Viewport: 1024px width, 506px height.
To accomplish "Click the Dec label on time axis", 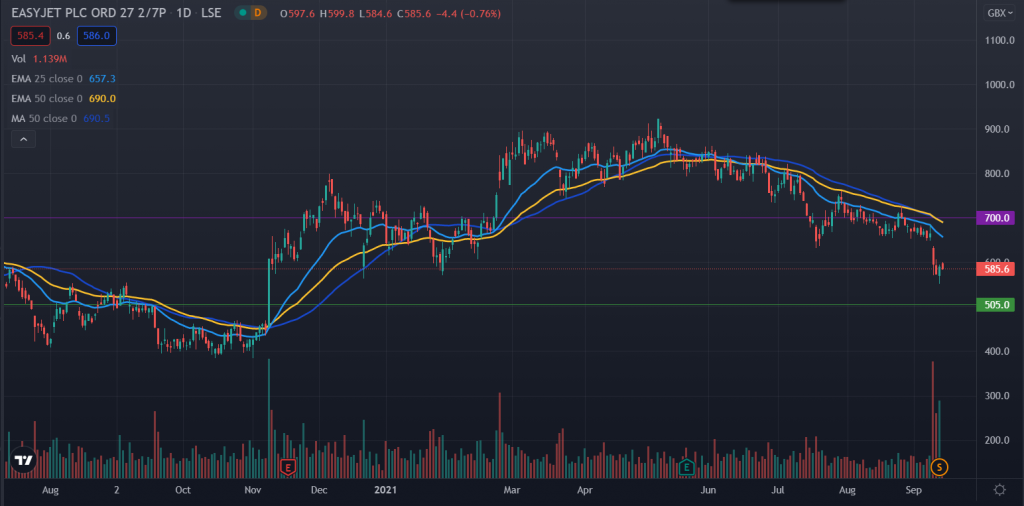I will (319, 489).
